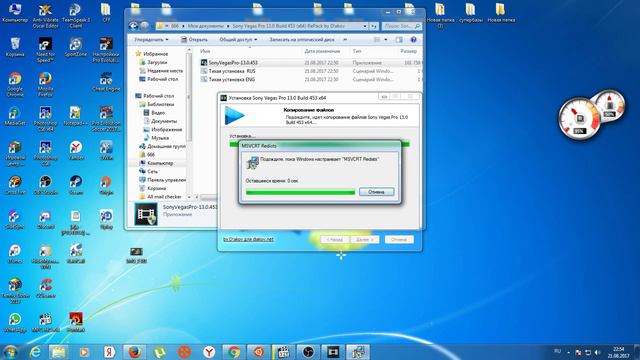Open Корзина desktop icon
640x360 pixels.
[15, 47]
